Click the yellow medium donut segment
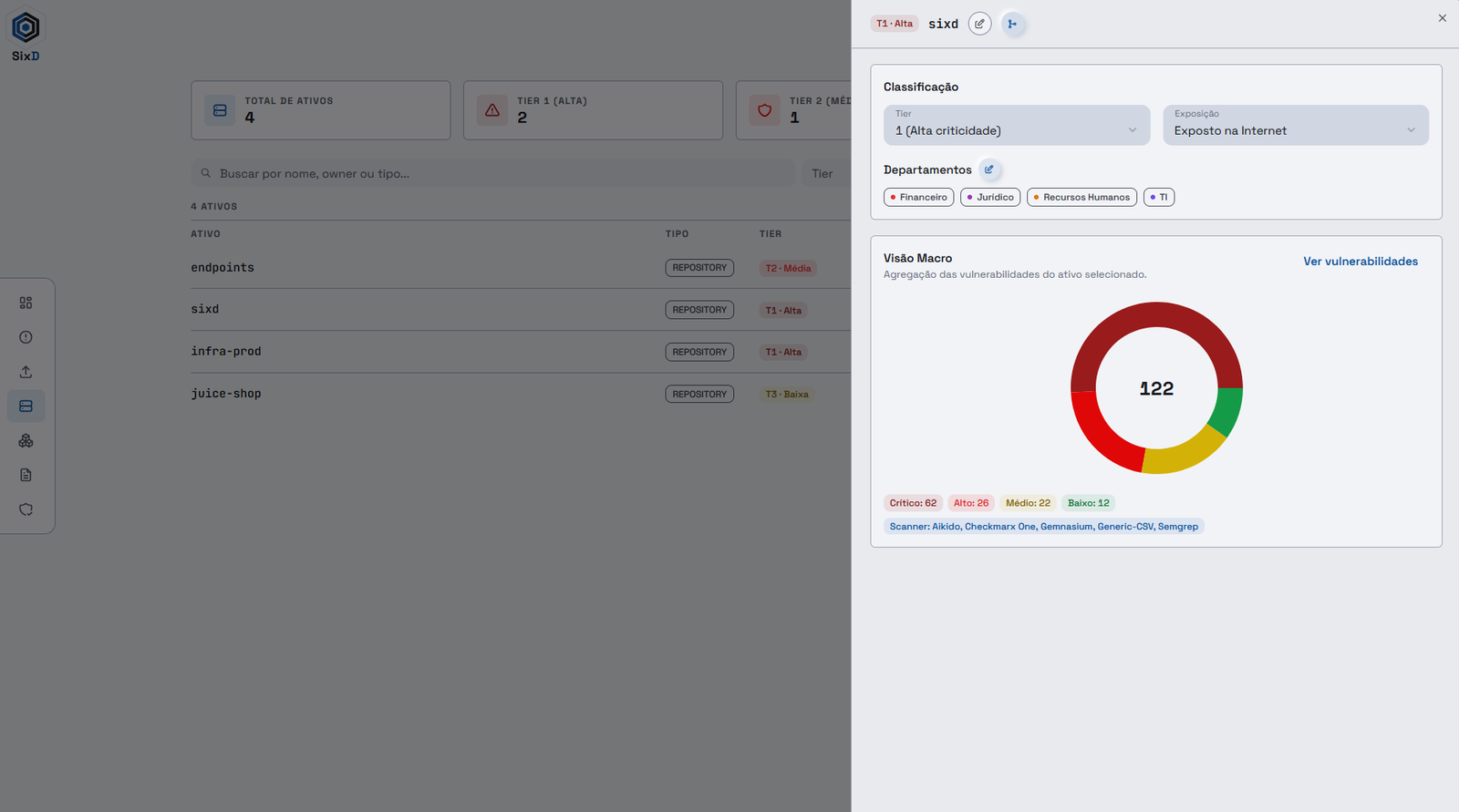This screenshot has height=812, width=1459. pyautogui.click(x=1185, y=455)
